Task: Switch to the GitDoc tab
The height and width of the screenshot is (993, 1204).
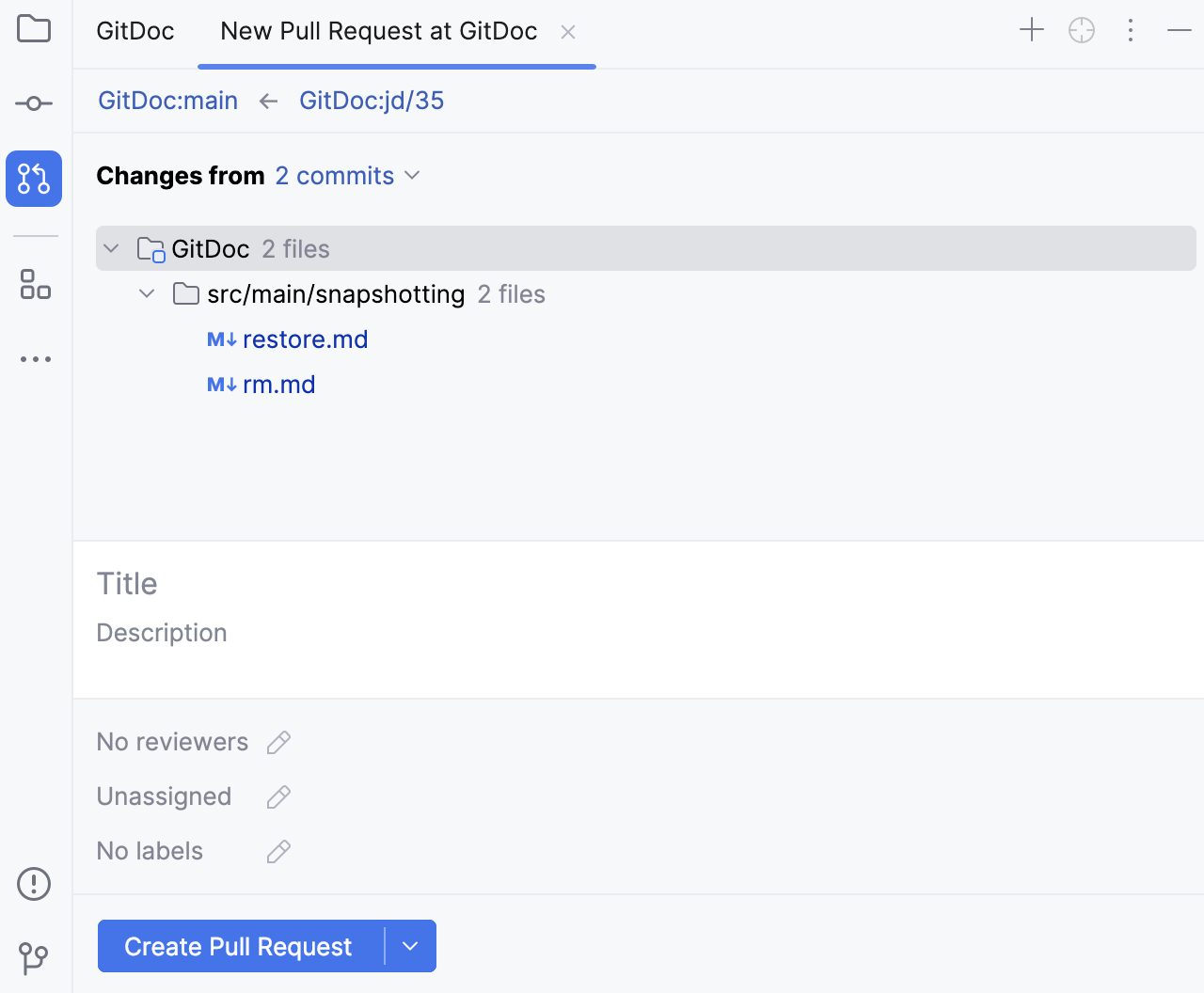Action: point(135,30)
